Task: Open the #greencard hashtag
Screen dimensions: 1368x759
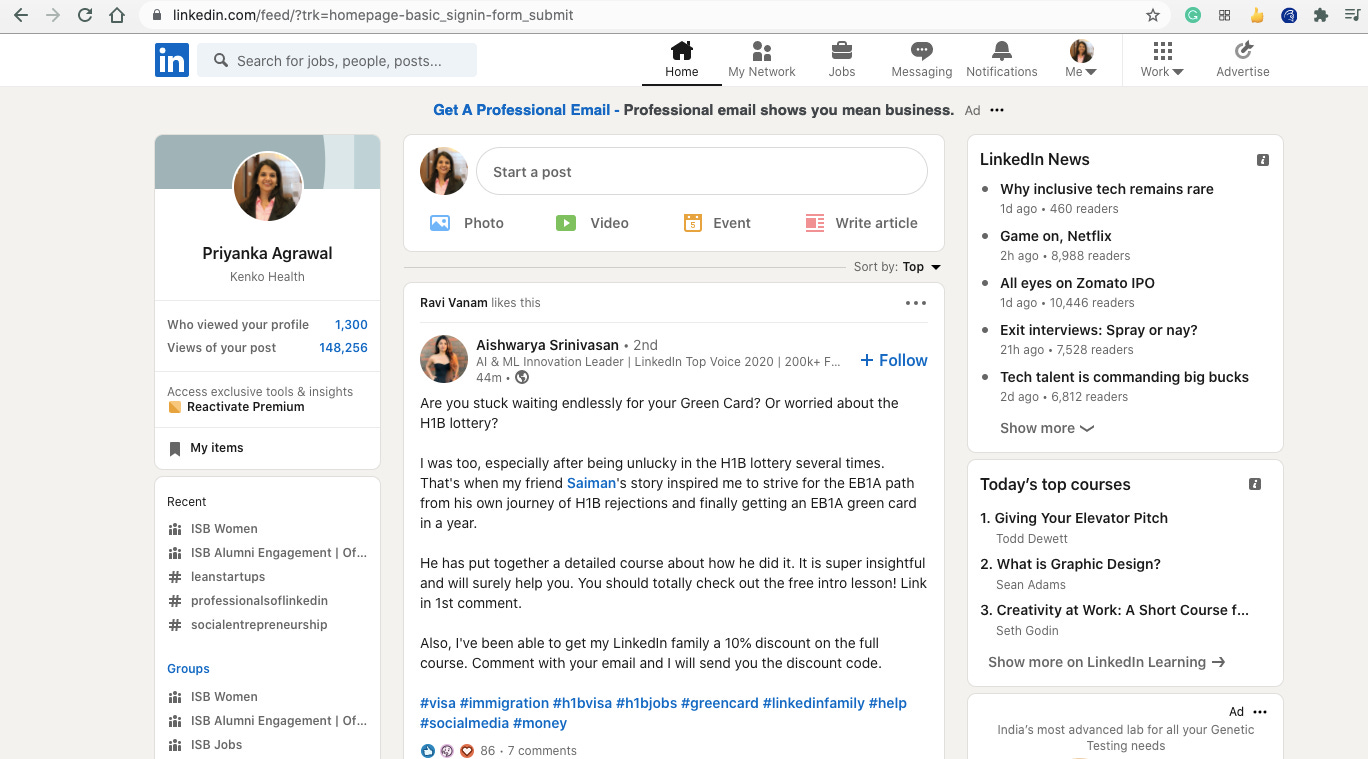Action: [720, 703]
